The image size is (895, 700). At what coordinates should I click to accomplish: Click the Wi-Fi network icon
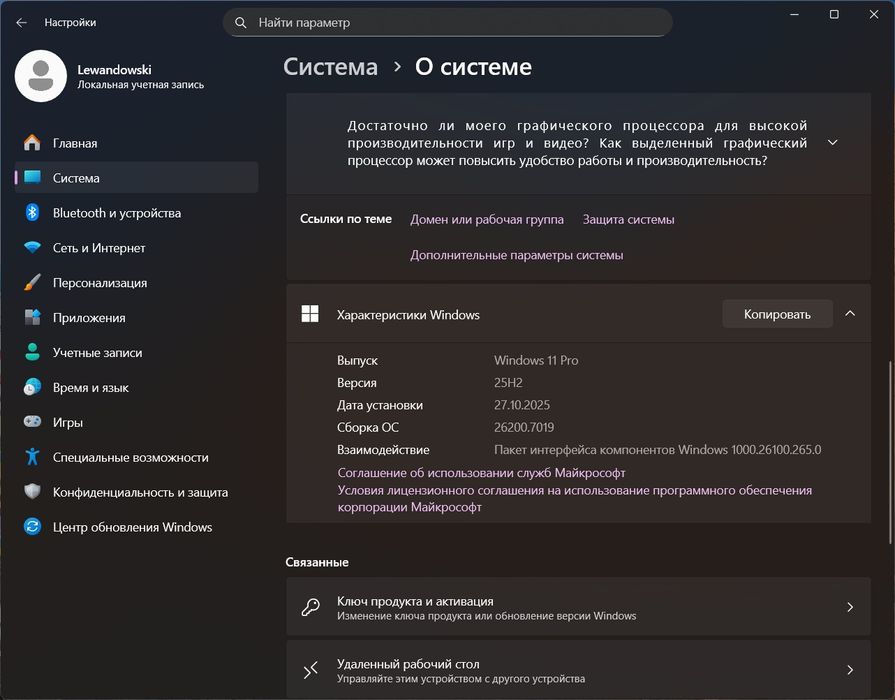pyautogui.click(x=33, y=247)
